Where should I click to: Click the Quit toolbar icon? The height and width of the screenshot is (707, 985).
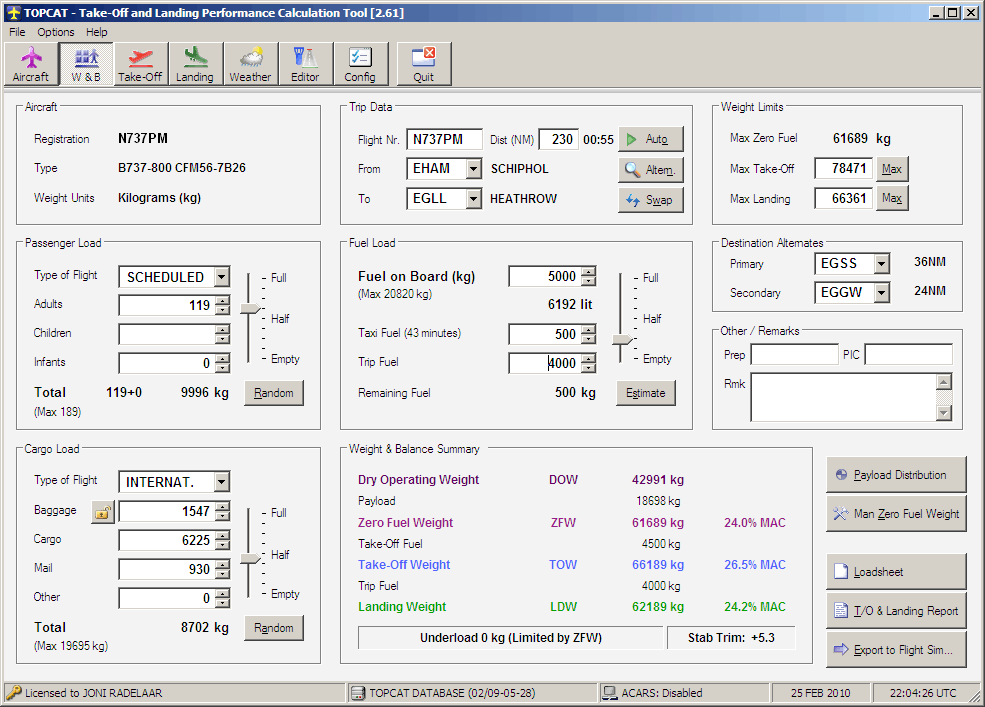(424, 64)
